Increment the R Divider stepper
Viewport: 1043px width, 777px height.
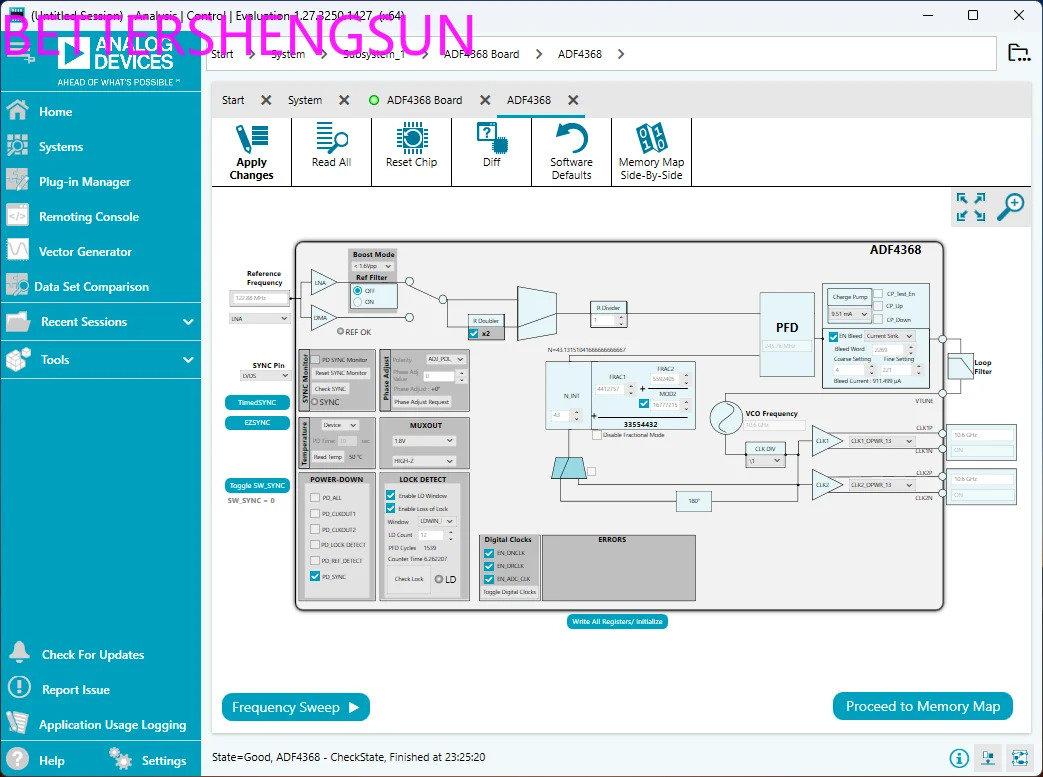point(621,317)
